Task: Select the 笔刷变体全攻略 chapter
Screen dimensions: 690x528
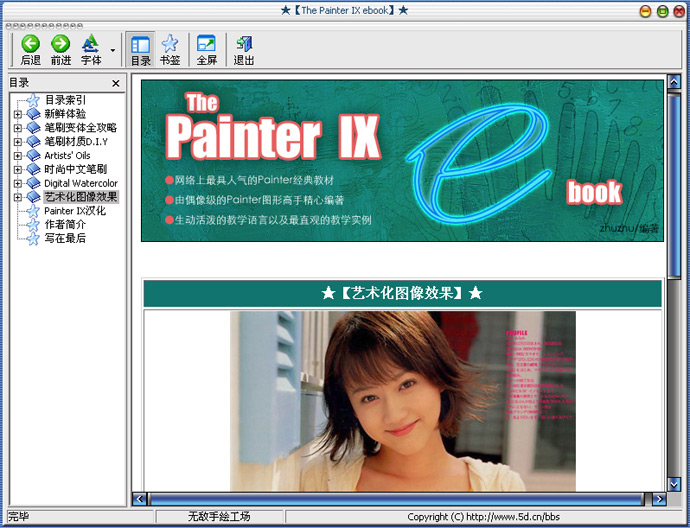Action: click(x=81, y=128)
